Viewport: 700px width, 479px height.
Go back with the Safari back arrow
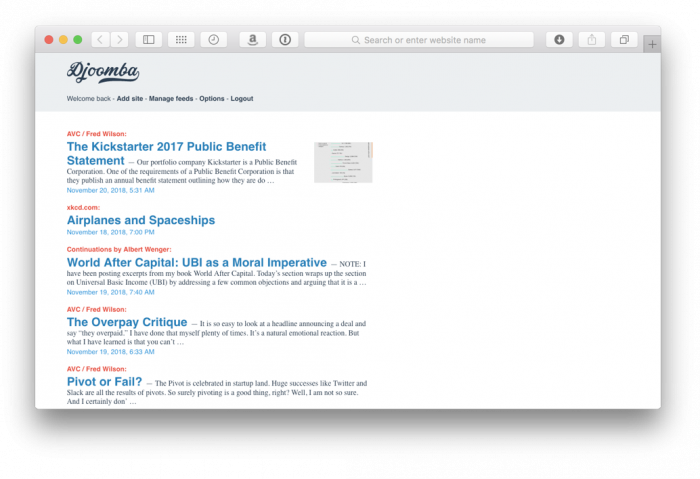[100, 40]
